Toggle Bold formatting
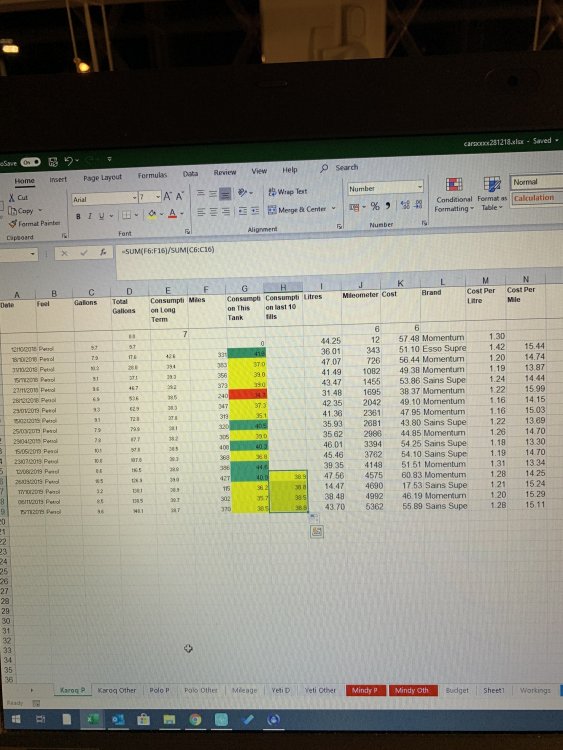The width and height of the screenshot is (563, 750). pyautogui.click(x=78, y=217)
